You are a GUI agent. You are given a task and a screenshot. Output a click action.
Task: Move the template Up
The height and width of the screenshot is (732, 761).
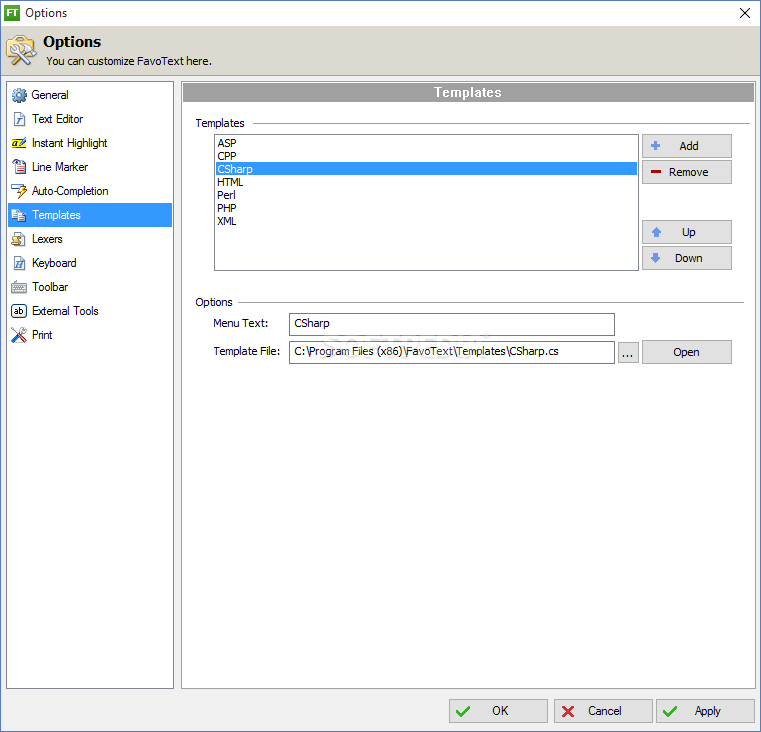click(687, 232)
